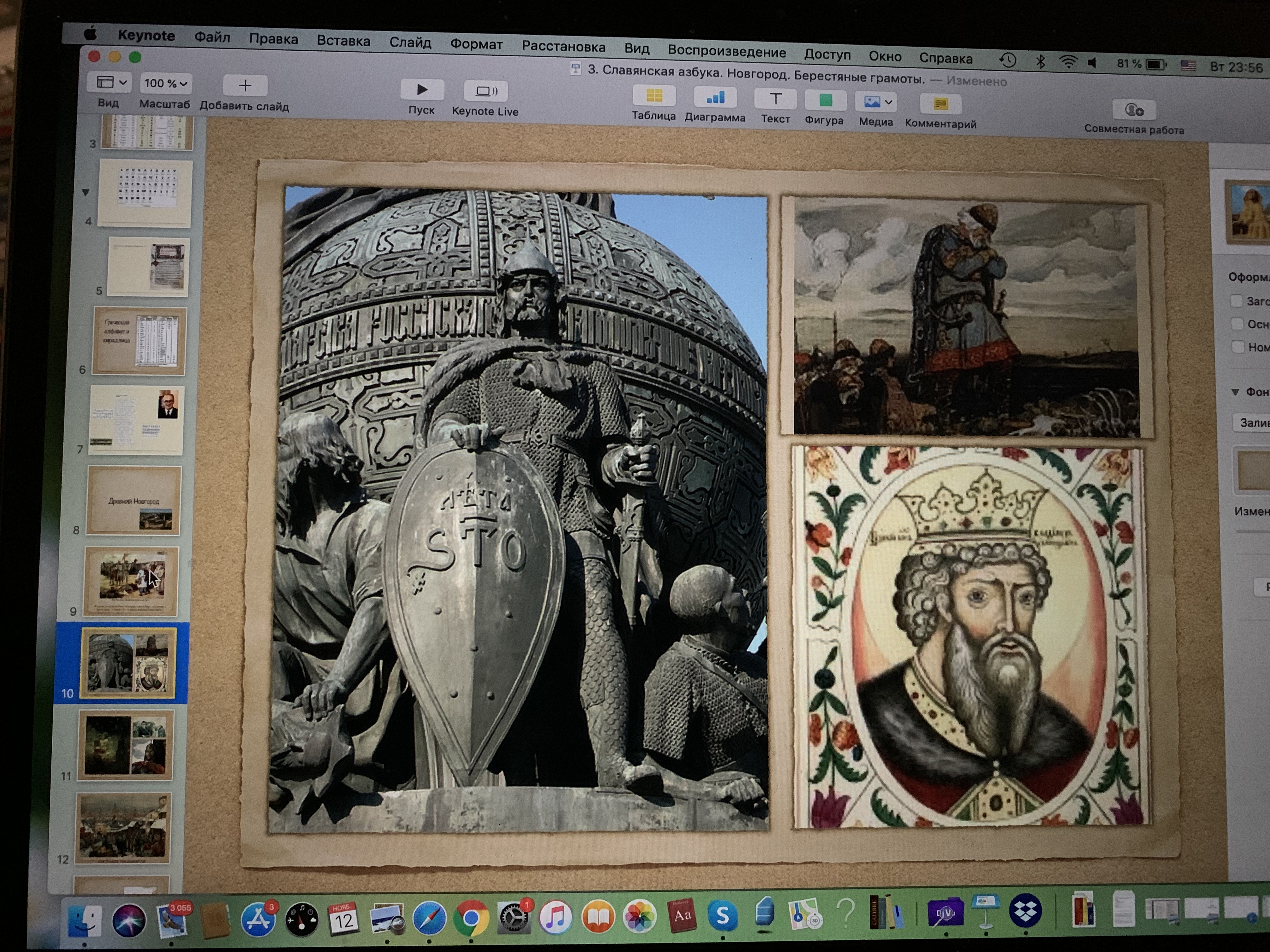Click Добавить слайд plus button

point(245,86)
